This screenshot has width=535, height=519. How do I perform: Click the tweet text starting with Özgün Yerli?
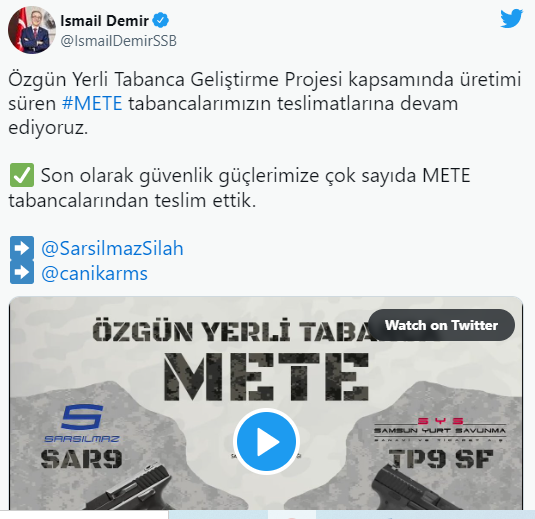pyautogui.click(x=264, y=103)
